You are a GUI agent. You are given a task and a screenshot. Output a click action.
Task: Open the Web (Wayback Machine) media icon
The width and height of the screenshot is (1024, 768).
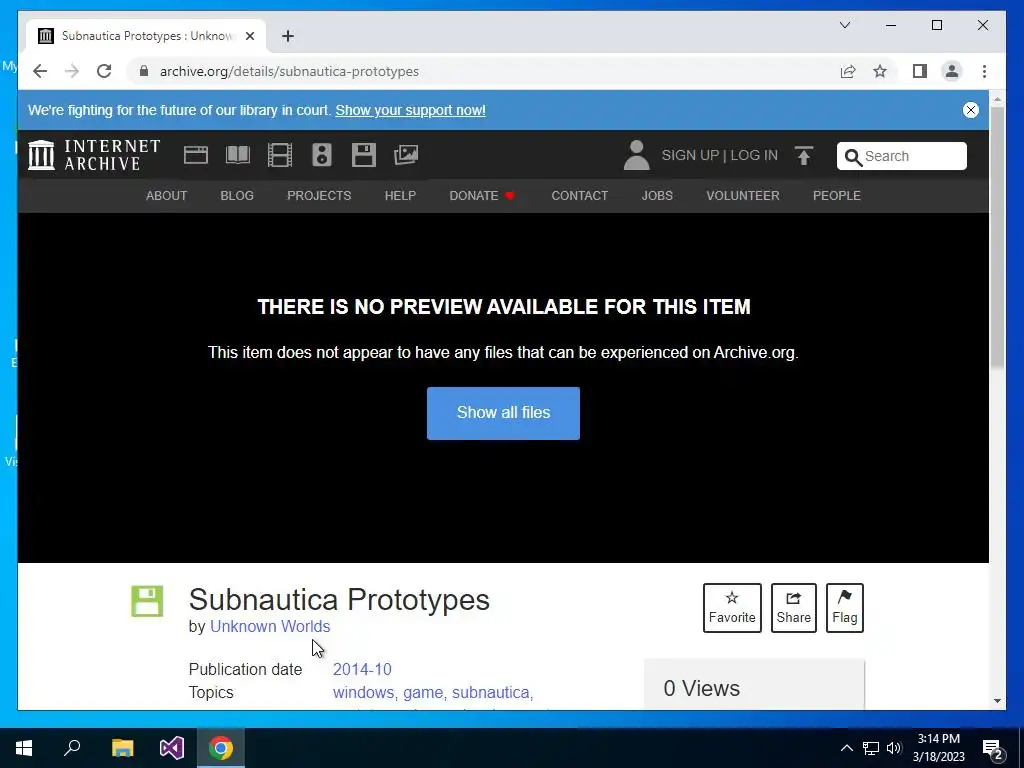pyautogui.click(x=195, y=155)
